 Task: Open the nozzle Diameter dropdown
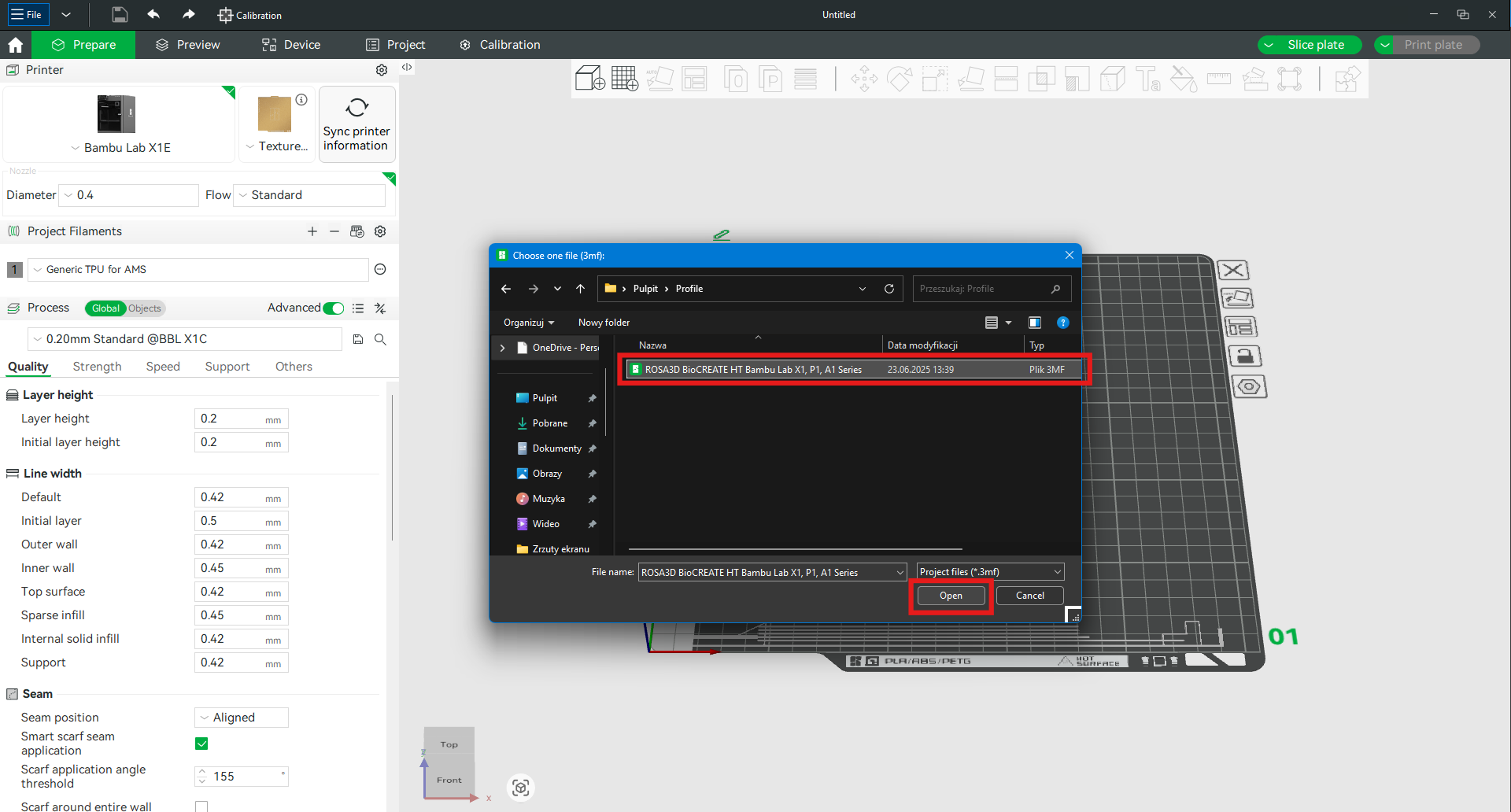[x=130, y=195]
